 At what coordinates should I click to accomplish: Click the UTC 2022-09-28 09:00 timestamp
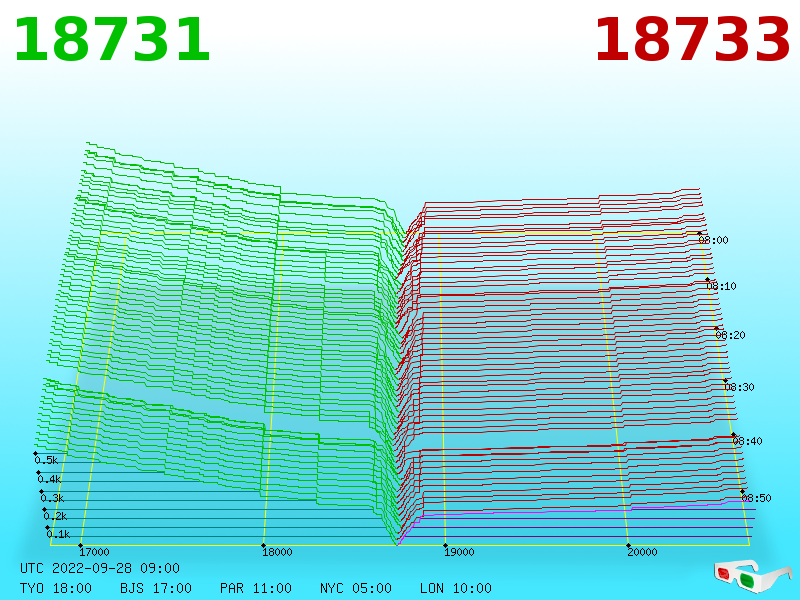(100, 568)
